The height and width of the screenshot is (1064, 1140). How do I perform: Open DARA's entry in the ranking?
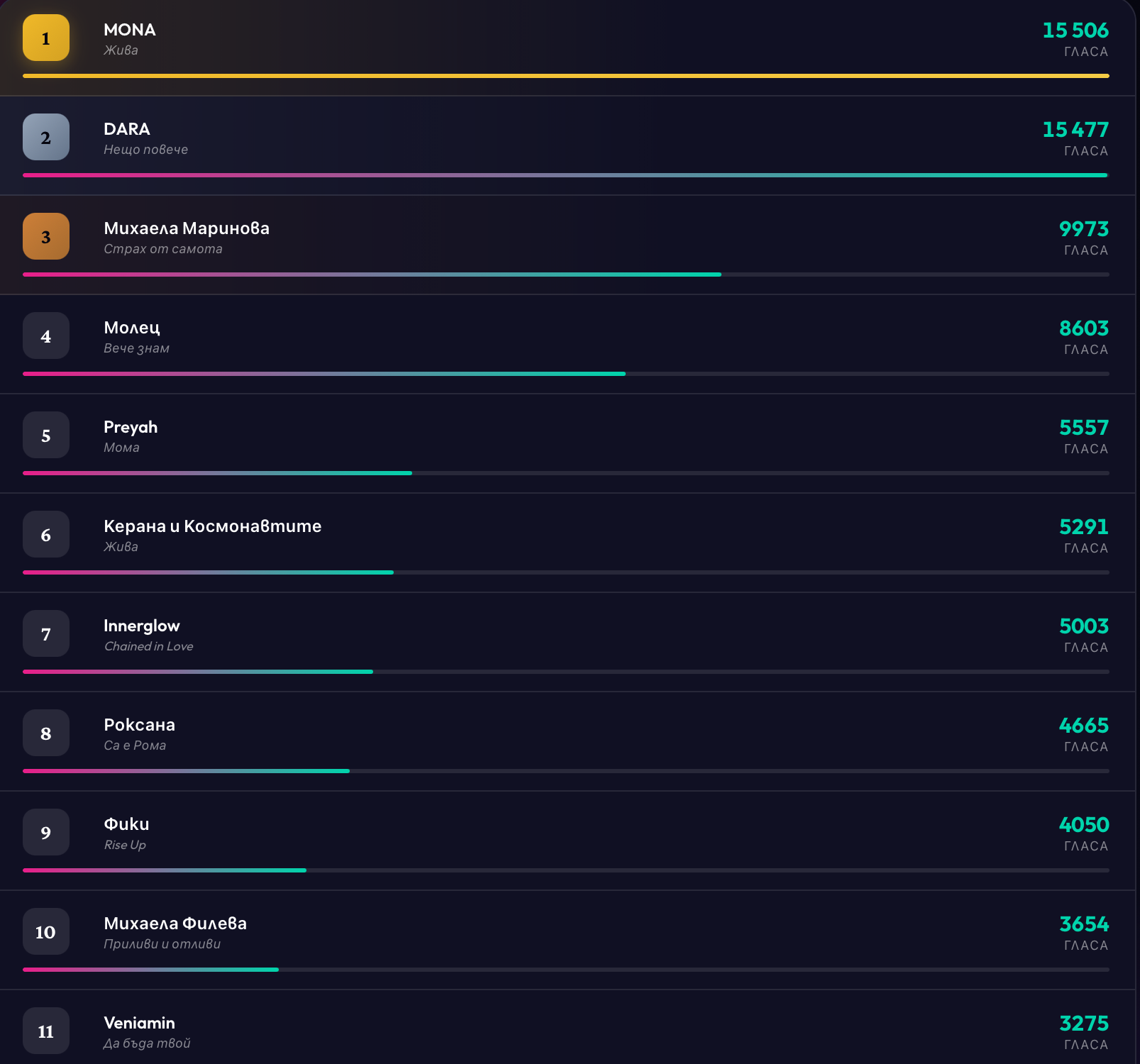pos(126,129)
